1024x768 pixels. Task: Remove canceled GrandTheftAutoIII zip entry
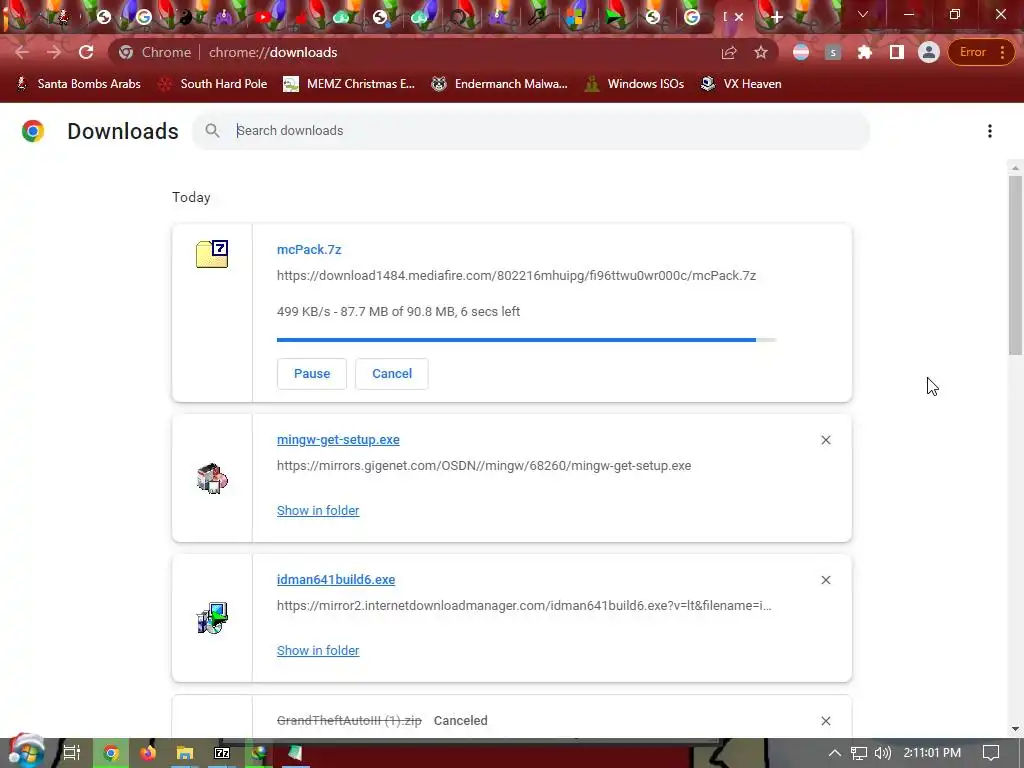[825, 721]
